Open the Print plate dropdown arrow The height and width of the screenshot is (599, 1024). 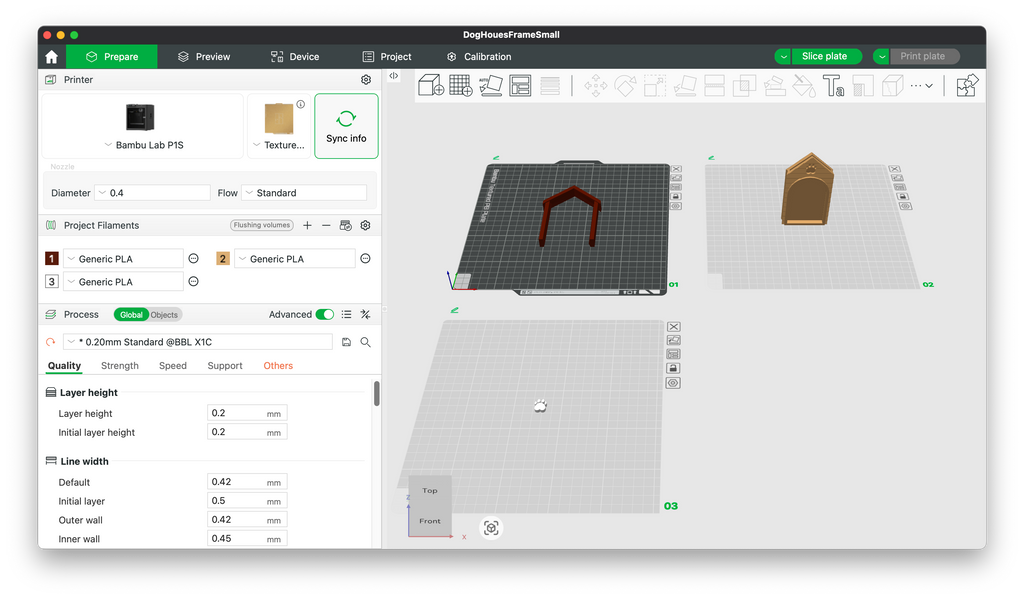tap(881, 57)
